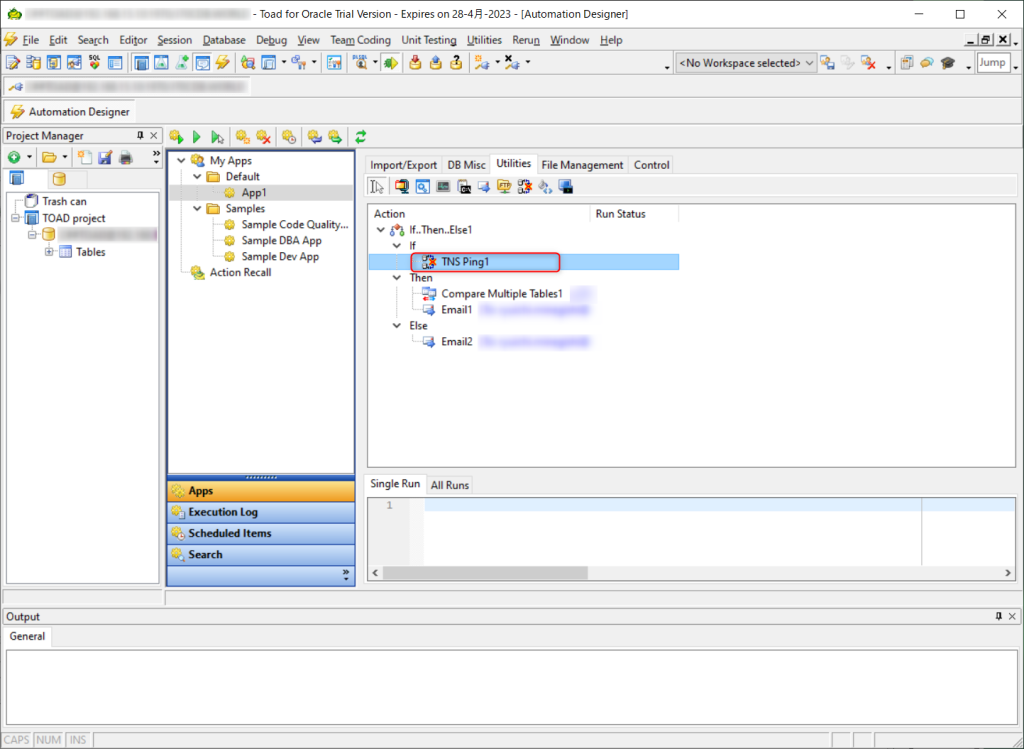
Task: Click the schedule app gear with clock icon
Action: 289,136
